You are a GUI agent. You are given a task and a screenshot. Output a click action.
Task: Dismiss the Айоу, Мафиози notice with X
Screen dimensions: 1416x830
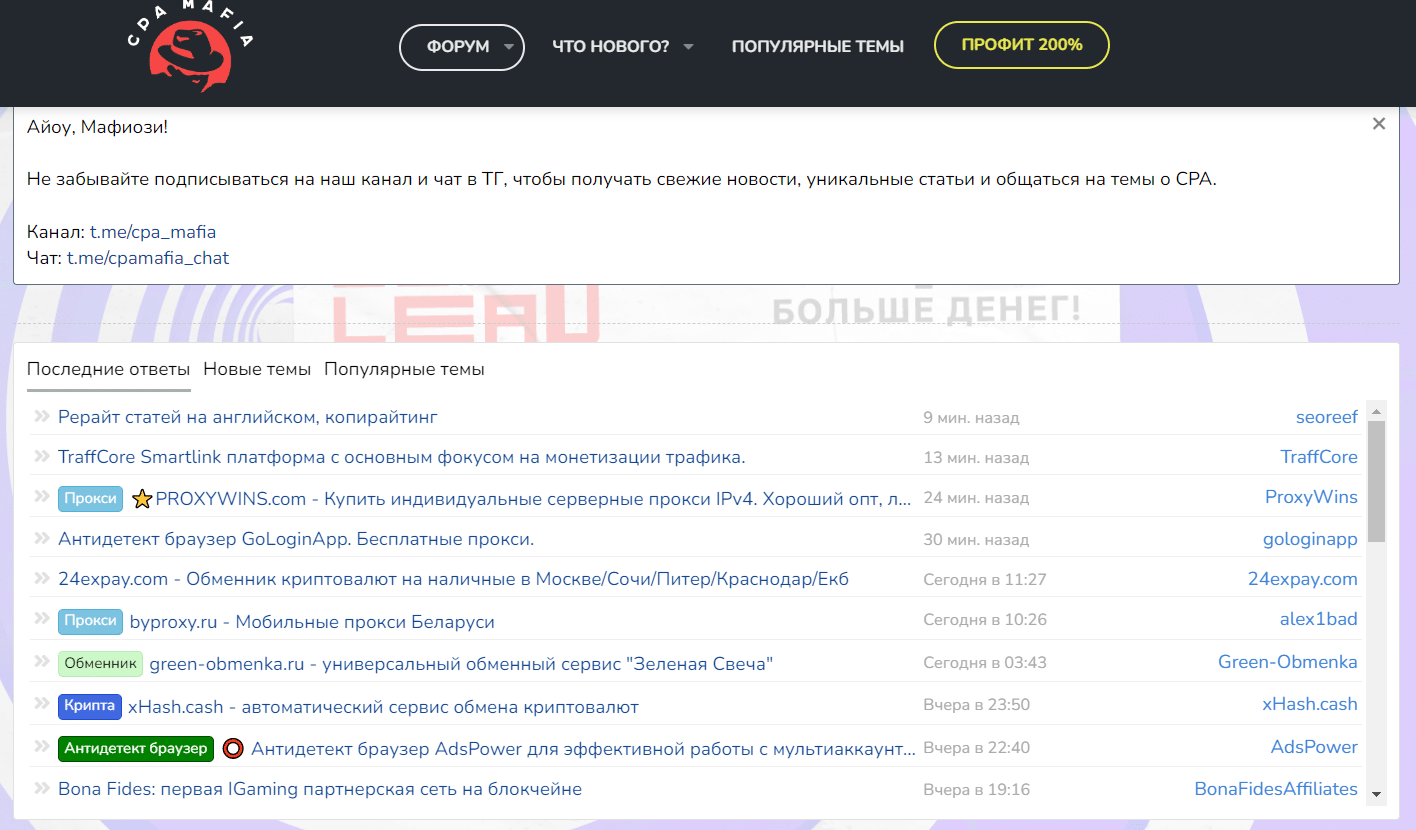point(1379,123)
